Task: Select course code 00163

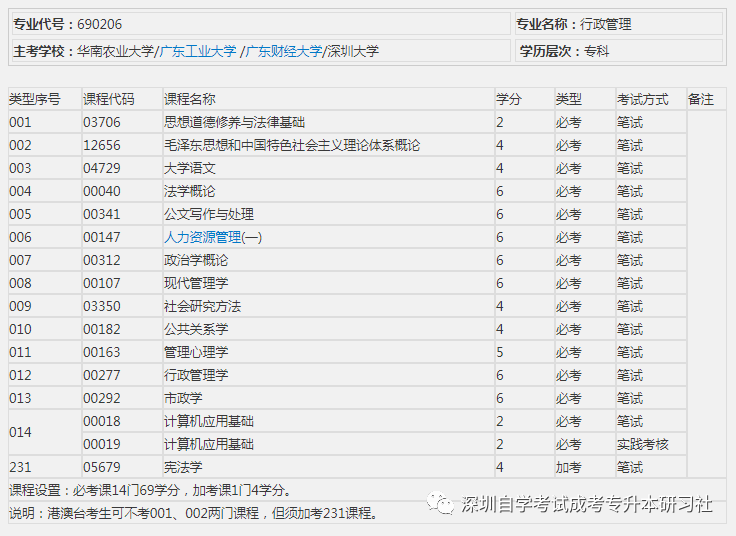Action: pyautogui.click(x=102, y=352)
